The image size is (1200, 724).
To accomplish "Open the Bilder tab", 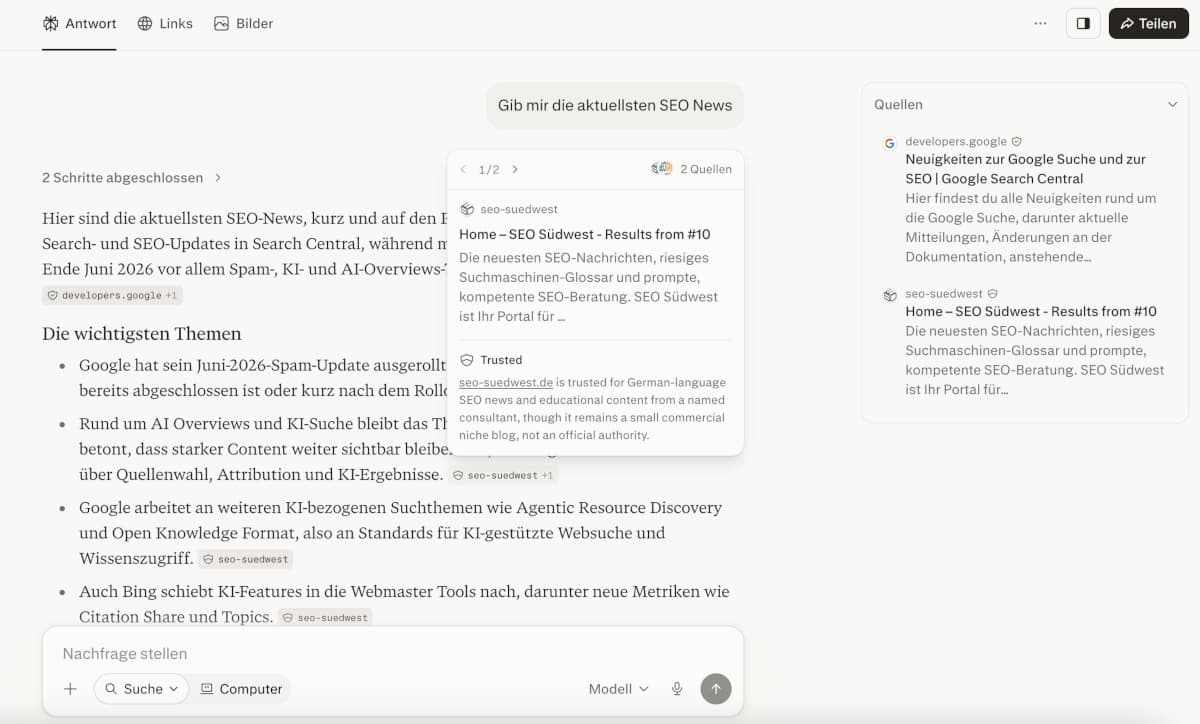I will coord(243,23).
